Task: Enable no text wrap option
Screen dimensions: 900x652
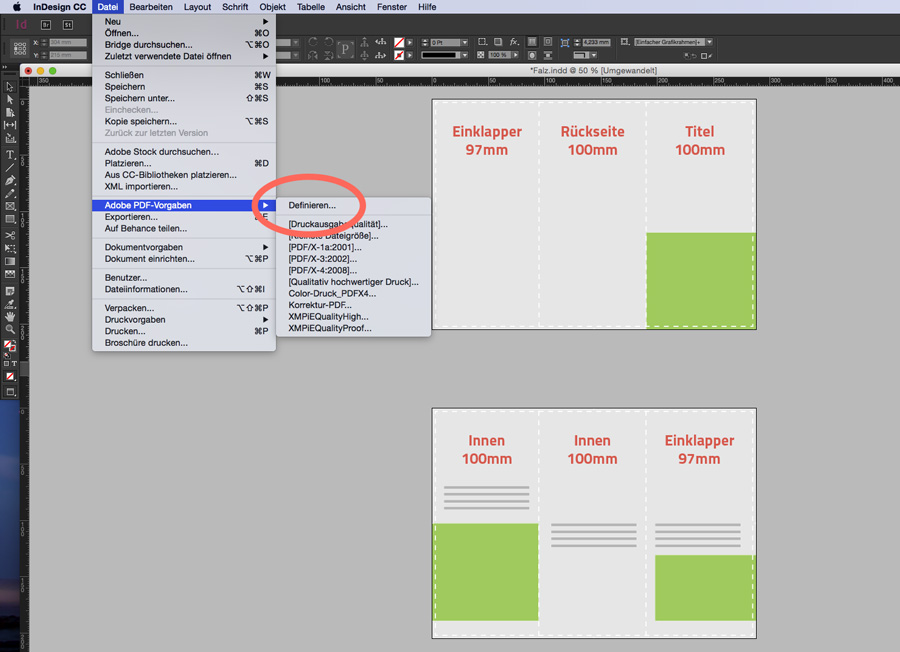Action: (532, 42)
